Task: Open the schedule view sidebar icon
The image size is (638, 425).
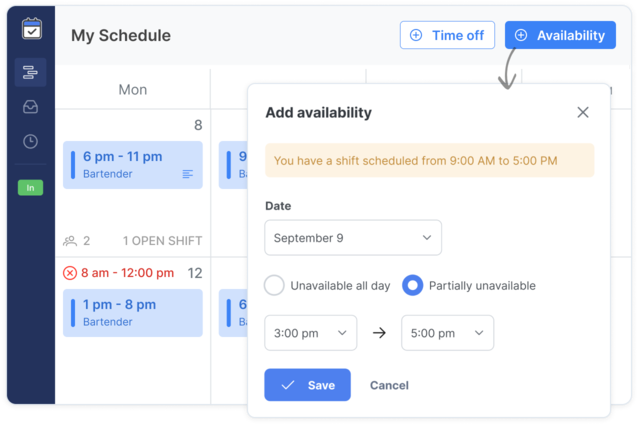Action: [x=30, y=72]
